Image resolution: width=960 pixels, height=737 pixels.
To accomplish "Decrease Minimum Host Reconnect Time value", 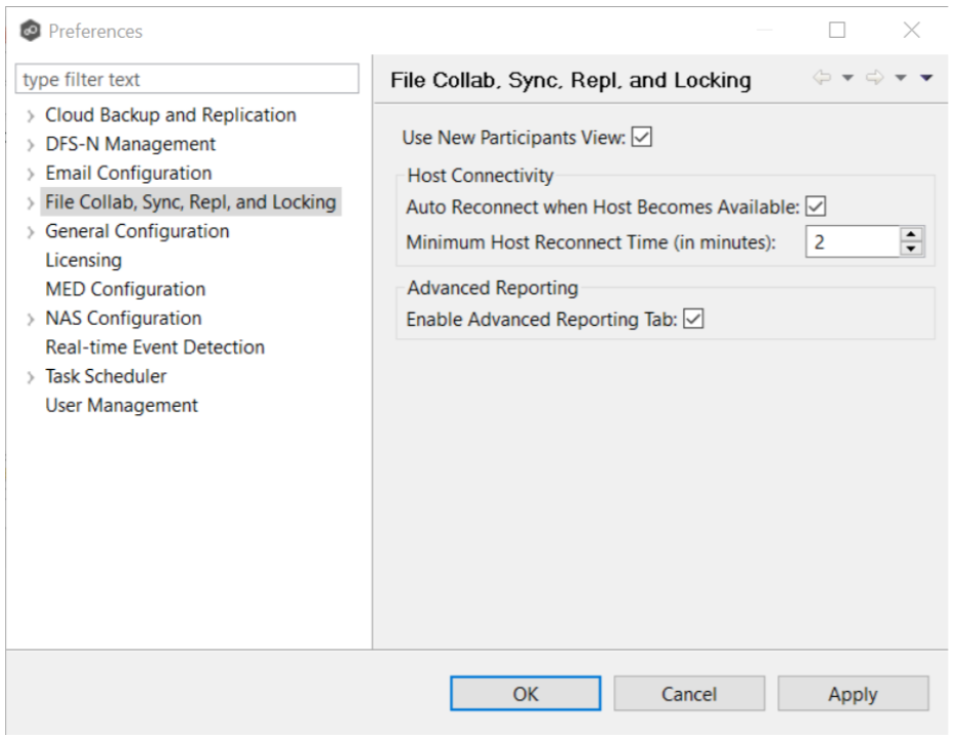I will (911, 248).
